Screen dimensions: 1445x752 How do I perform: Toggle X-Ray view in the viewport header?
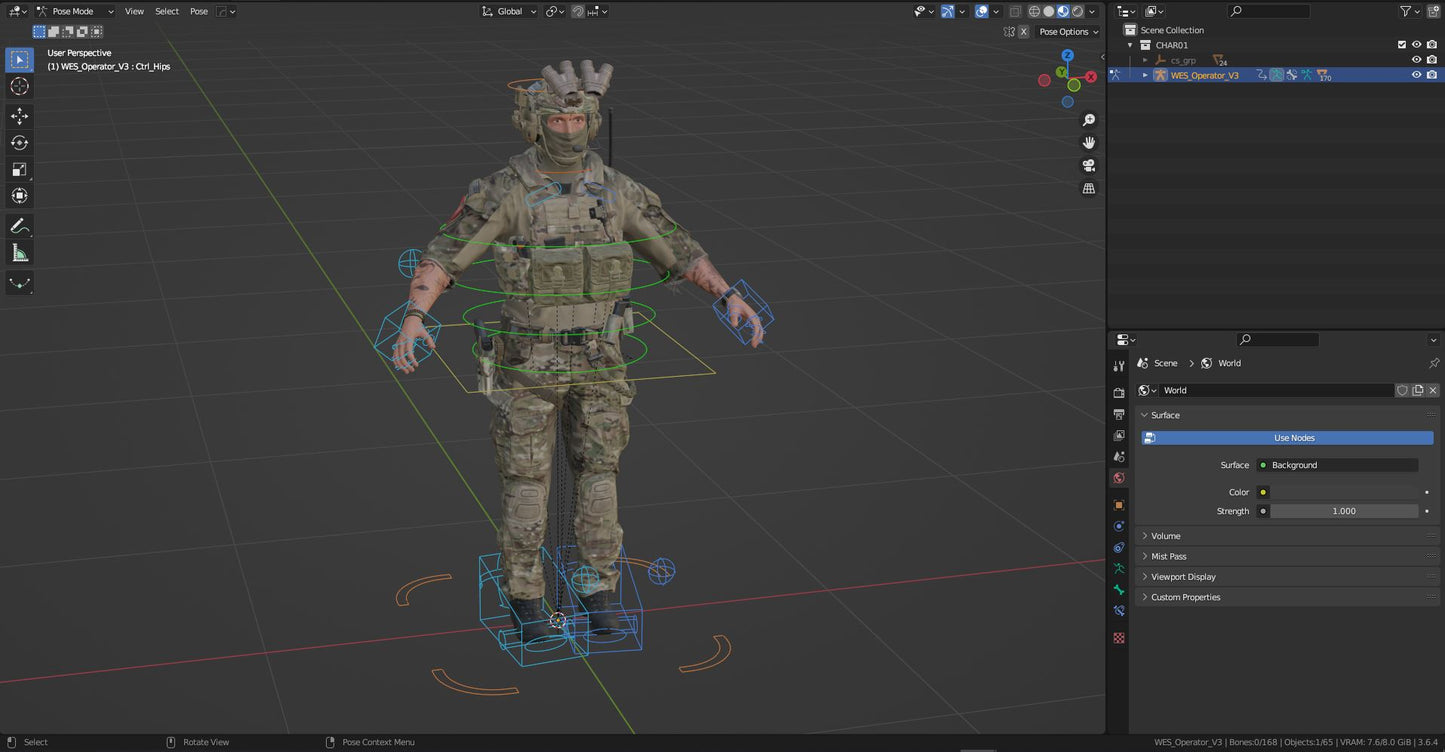1015,11
